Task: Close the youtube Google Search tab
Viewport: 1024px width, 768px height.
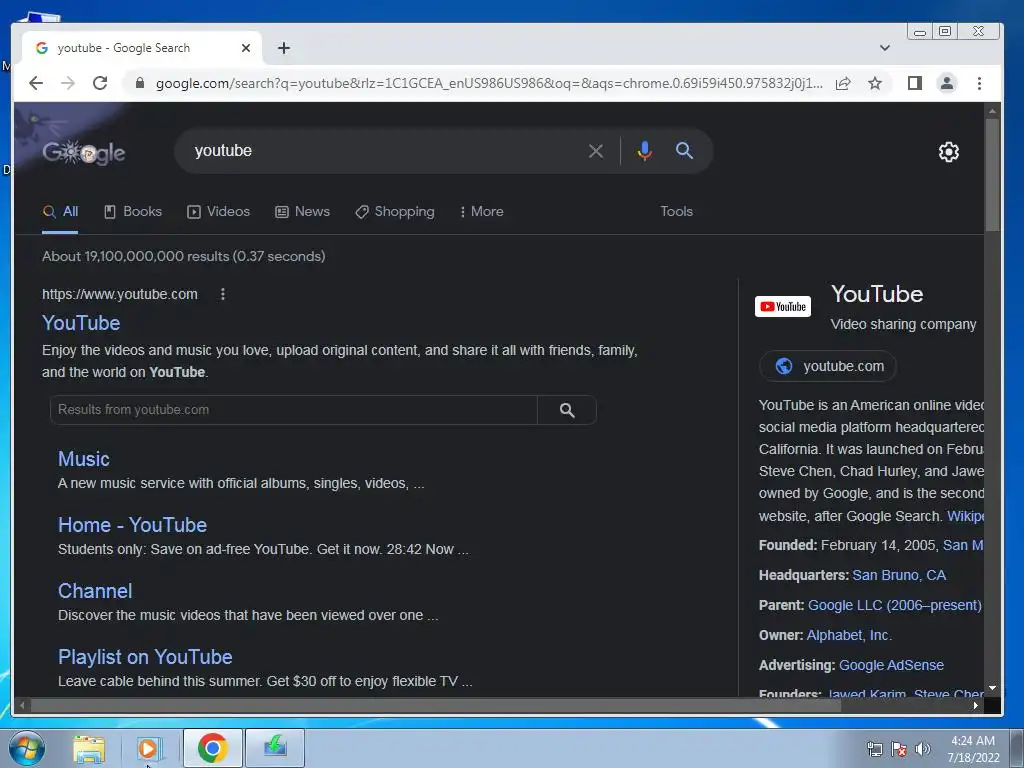Action: pyautogui.click(x=246, y=48)
